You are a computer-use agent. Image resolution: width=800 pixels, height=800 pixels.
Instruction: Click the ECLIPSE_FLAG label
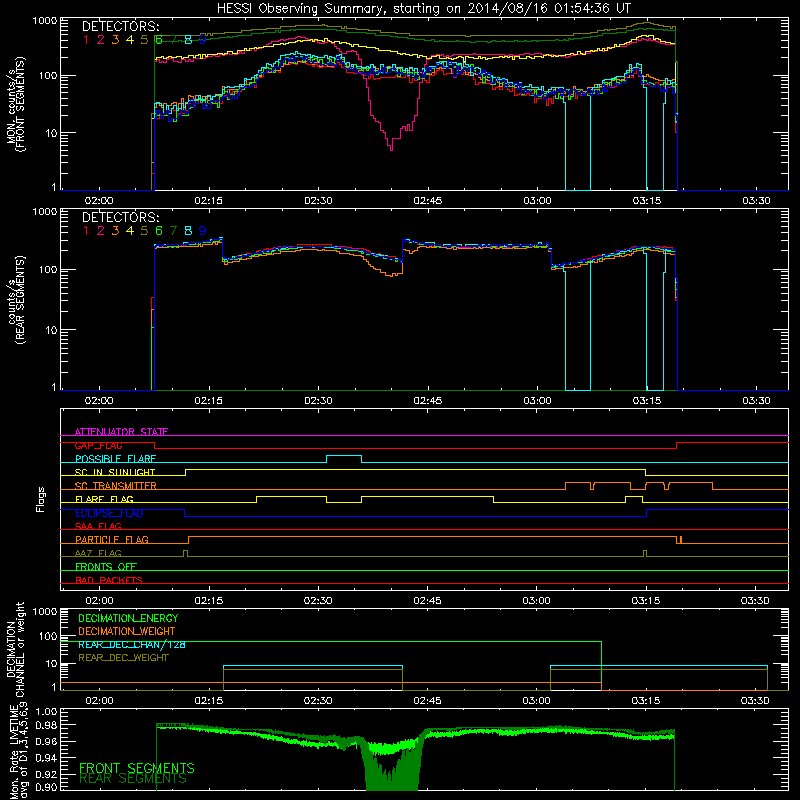(109, 513)
